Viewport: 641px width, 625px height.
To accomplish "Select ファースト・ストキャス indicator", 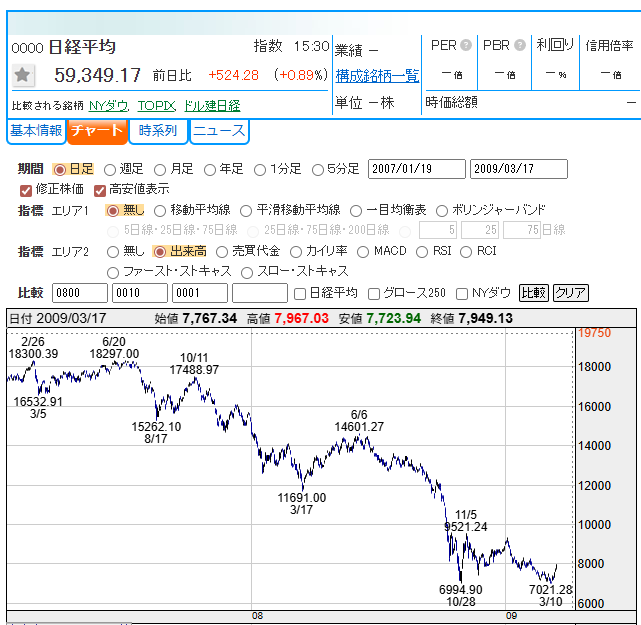I will click(x=112, y=273).
